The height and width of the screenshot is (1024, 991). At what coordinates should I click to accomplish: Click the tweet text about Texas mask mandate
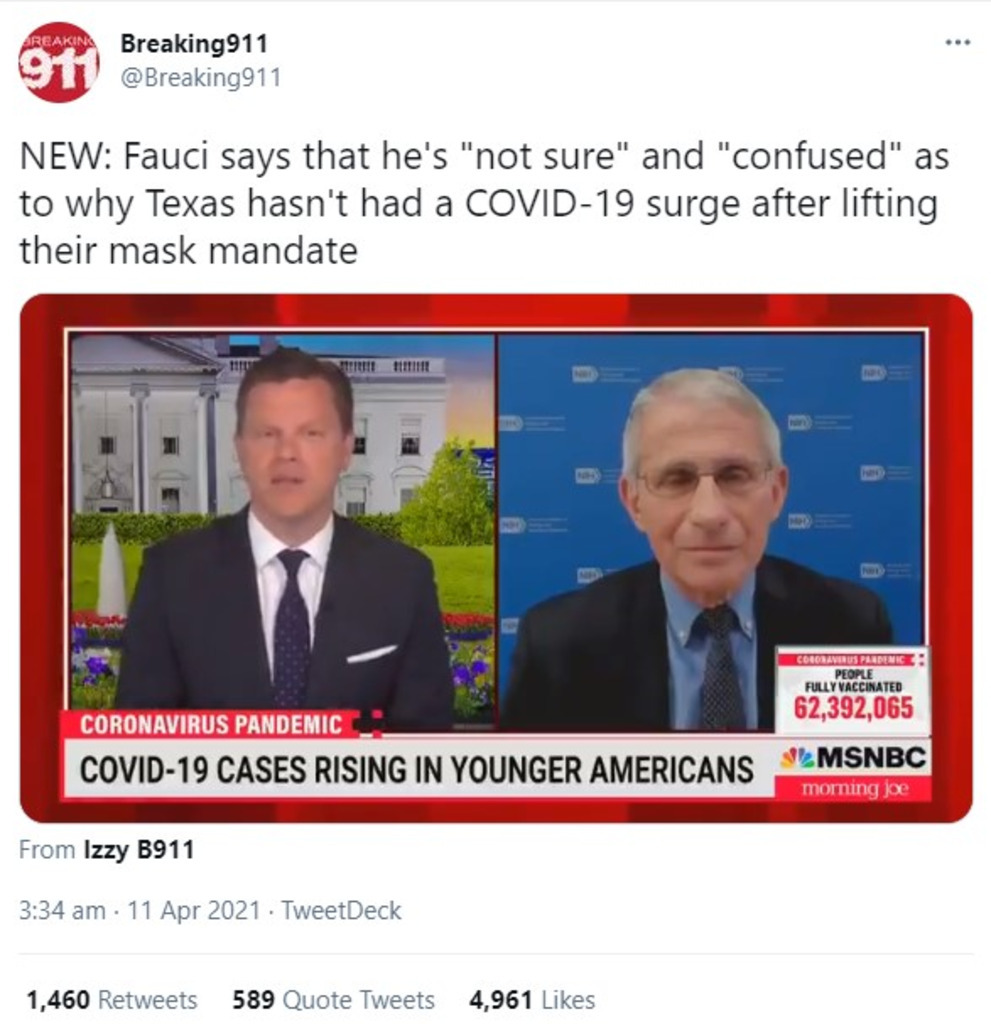point(483,203)
